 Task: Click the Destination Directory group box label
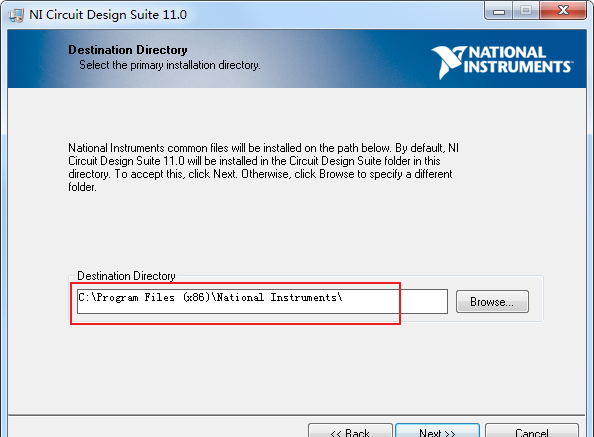click(126, 276)
